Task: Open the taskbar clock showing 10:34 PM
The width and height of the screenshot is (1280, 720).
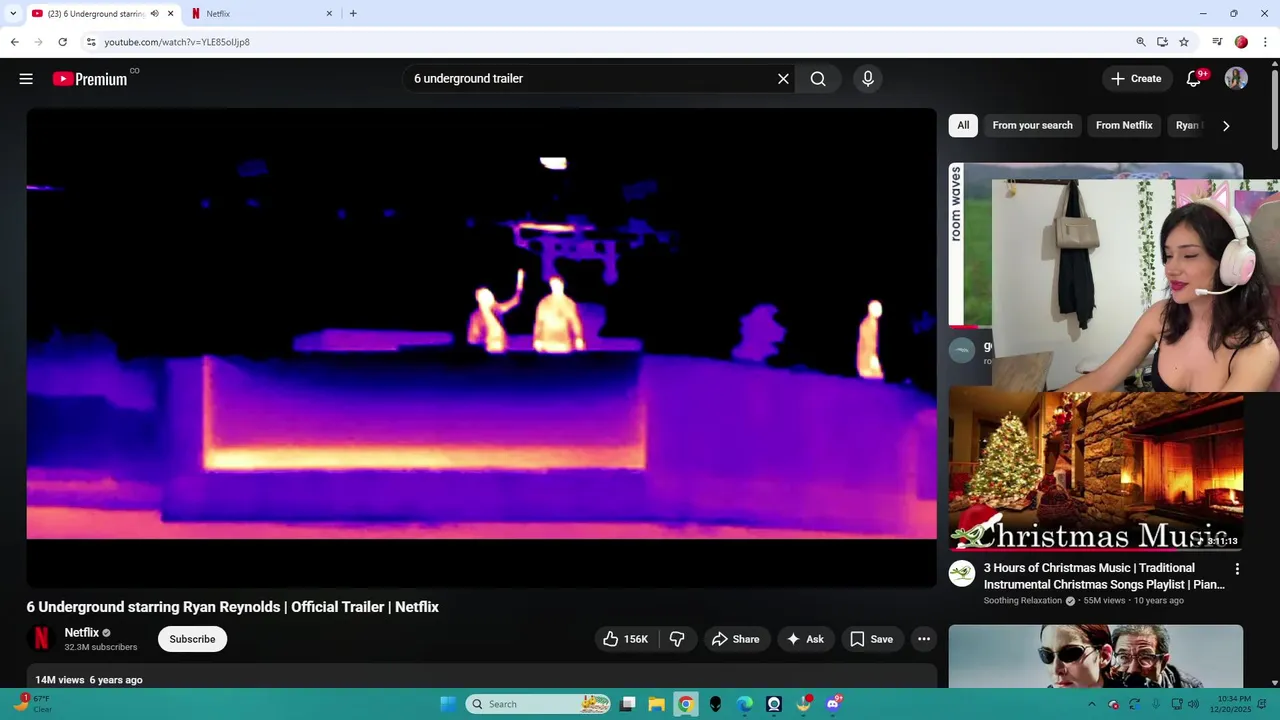Action: point(1233,704)
